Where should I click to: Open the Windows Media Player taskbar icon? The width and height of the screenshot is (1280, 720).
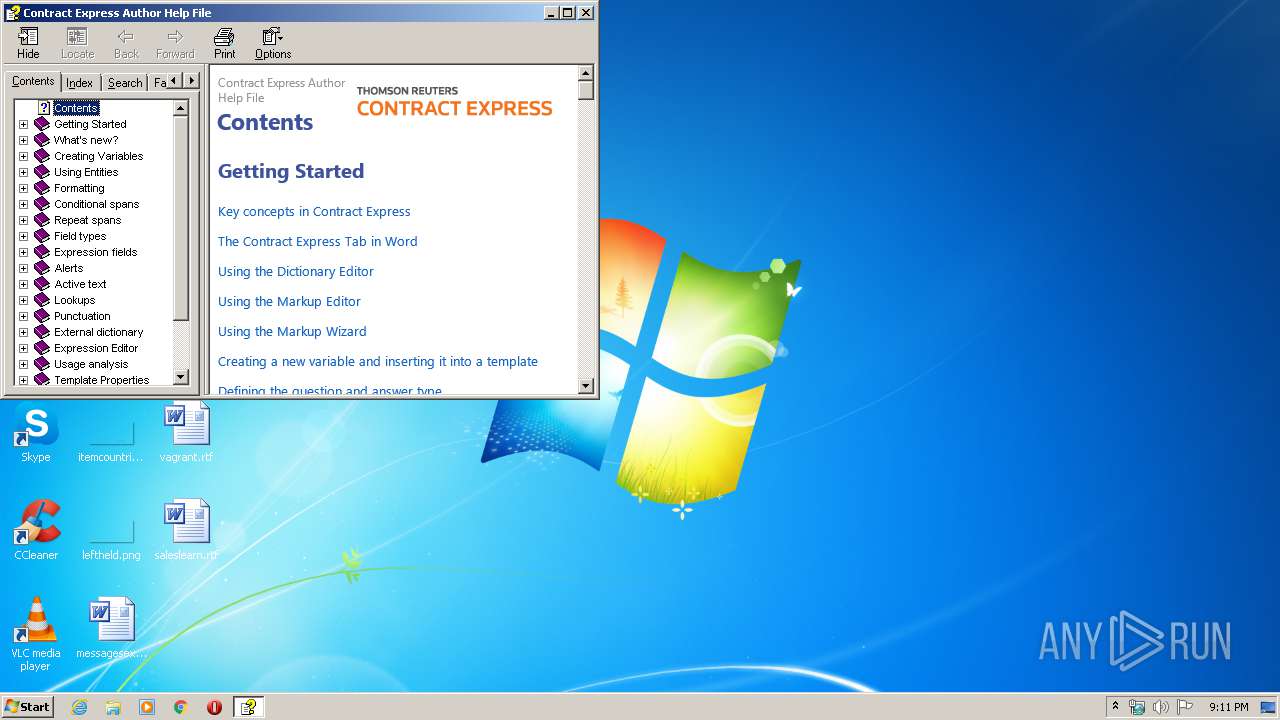click(x=147, y=707)
